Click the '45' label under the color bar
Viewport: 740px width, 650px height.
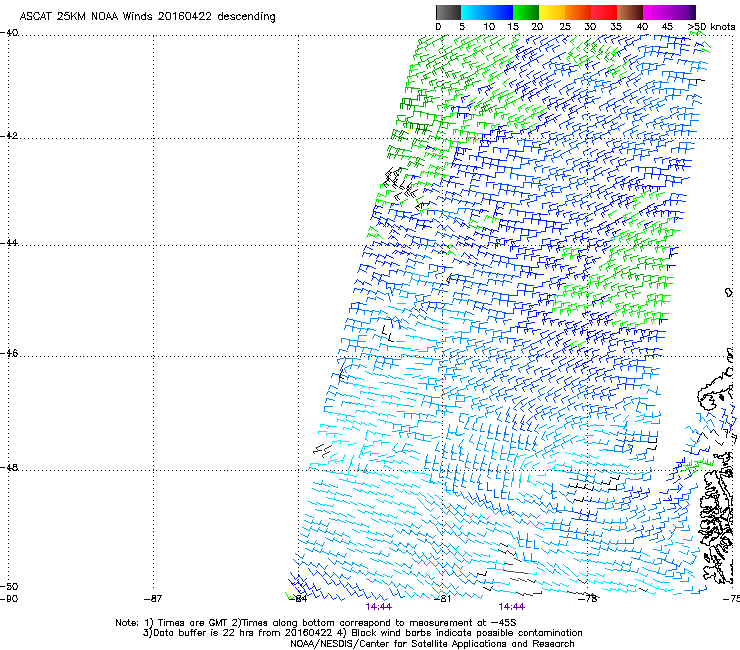[667, 27]
